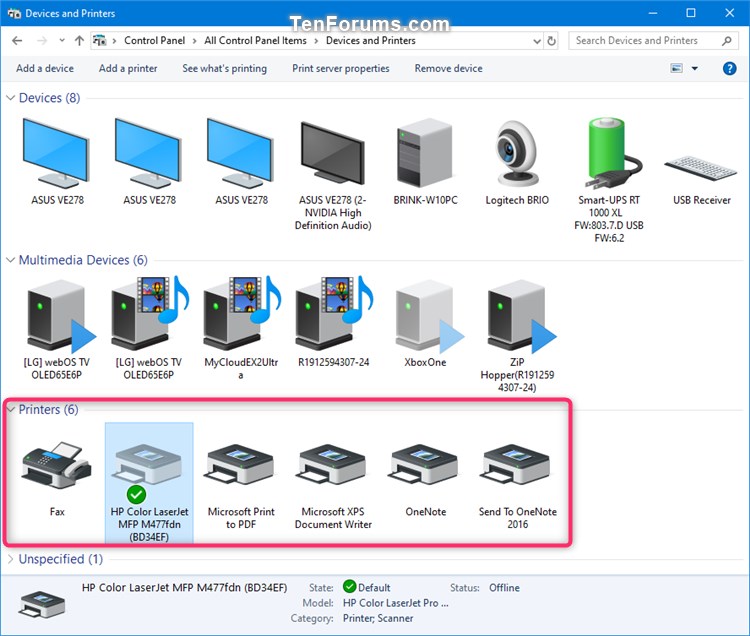
Task: Click Add a device
Action: 45,68
